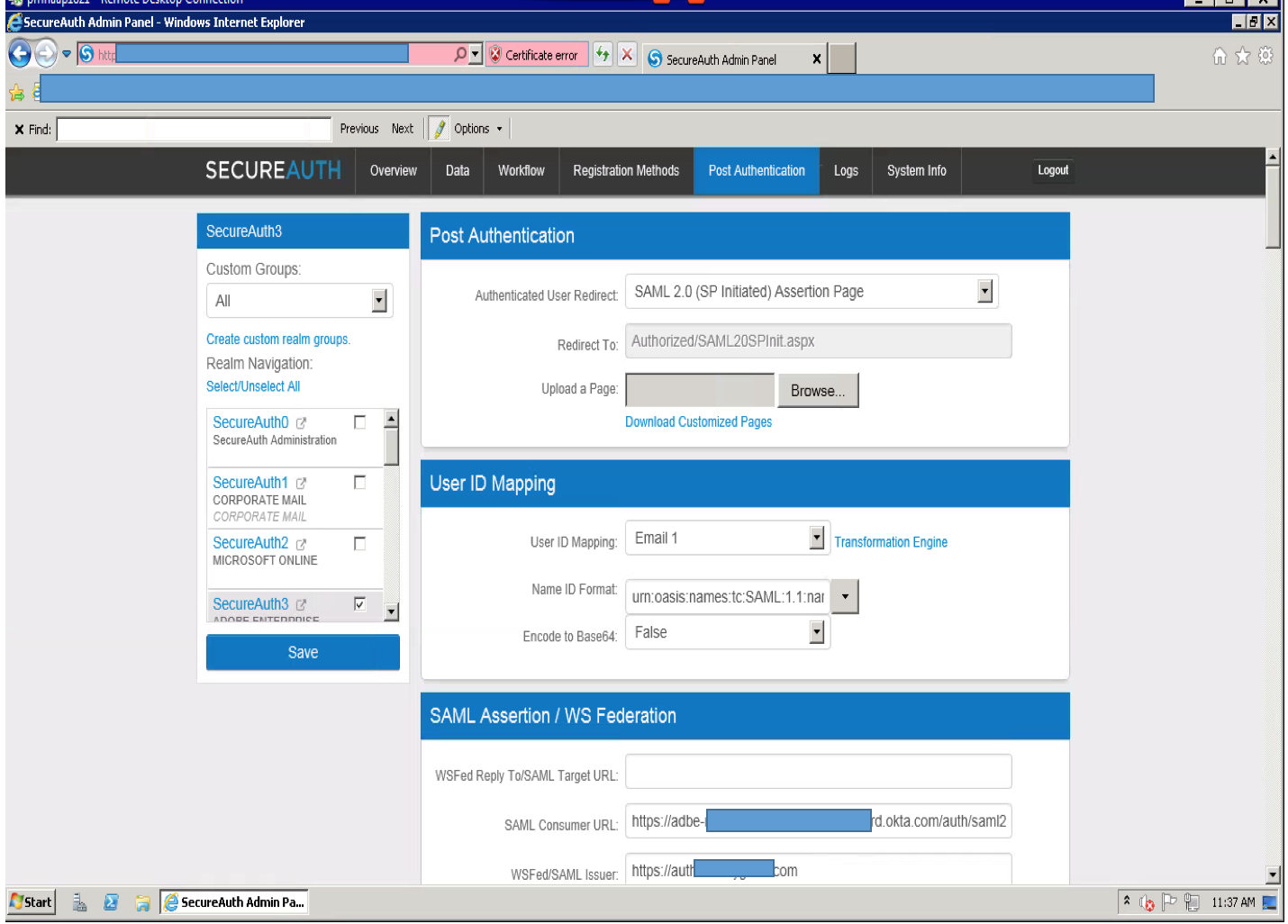
Task: Open SecureAuth3 realm via its external-link icon
Action: point(301,604)
